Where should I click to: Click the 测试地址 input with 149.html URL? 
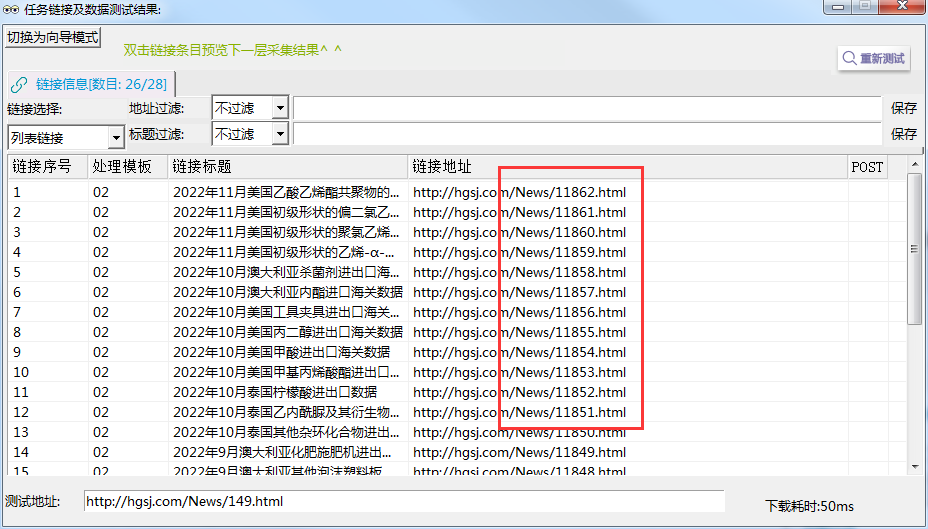(404, 501)
